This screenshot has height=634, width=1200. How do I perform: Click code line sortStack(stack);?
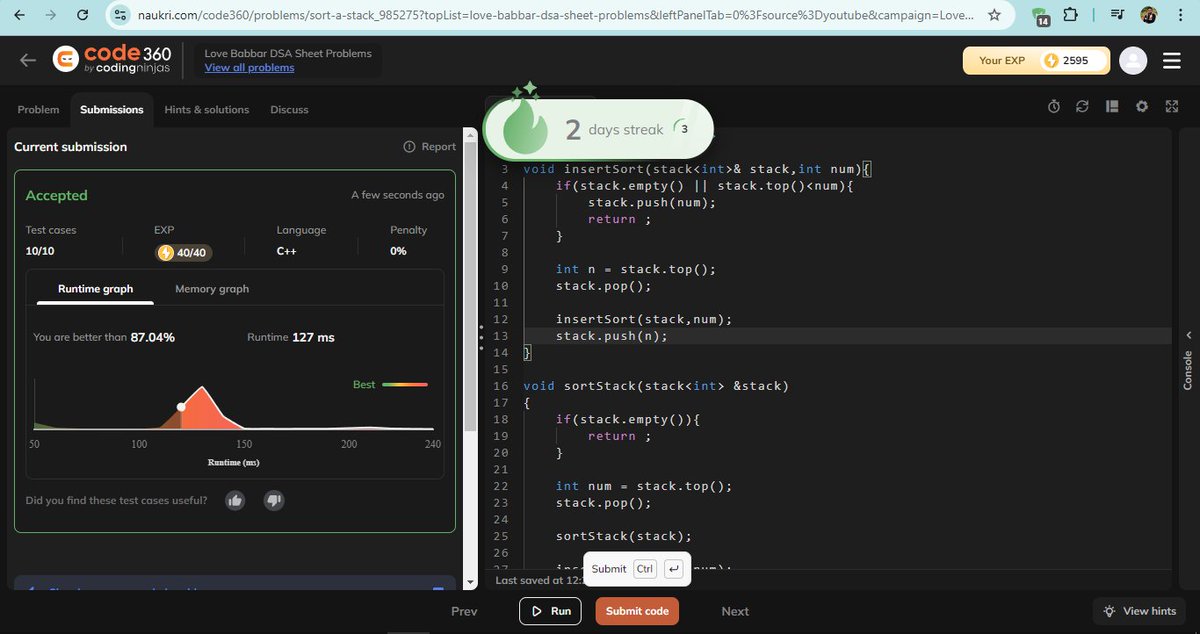624,536
